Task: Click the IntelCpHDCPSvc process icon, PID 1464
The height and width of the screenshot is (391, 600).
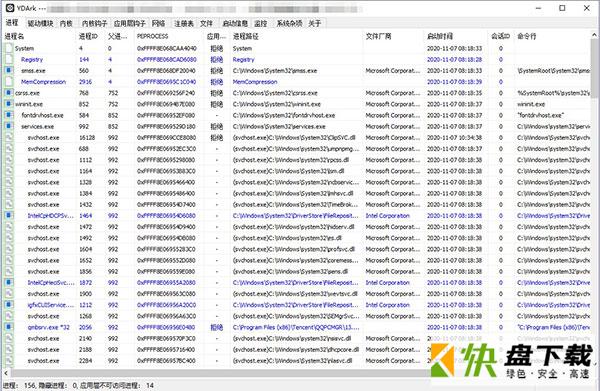Action: [x=9, y=215]
